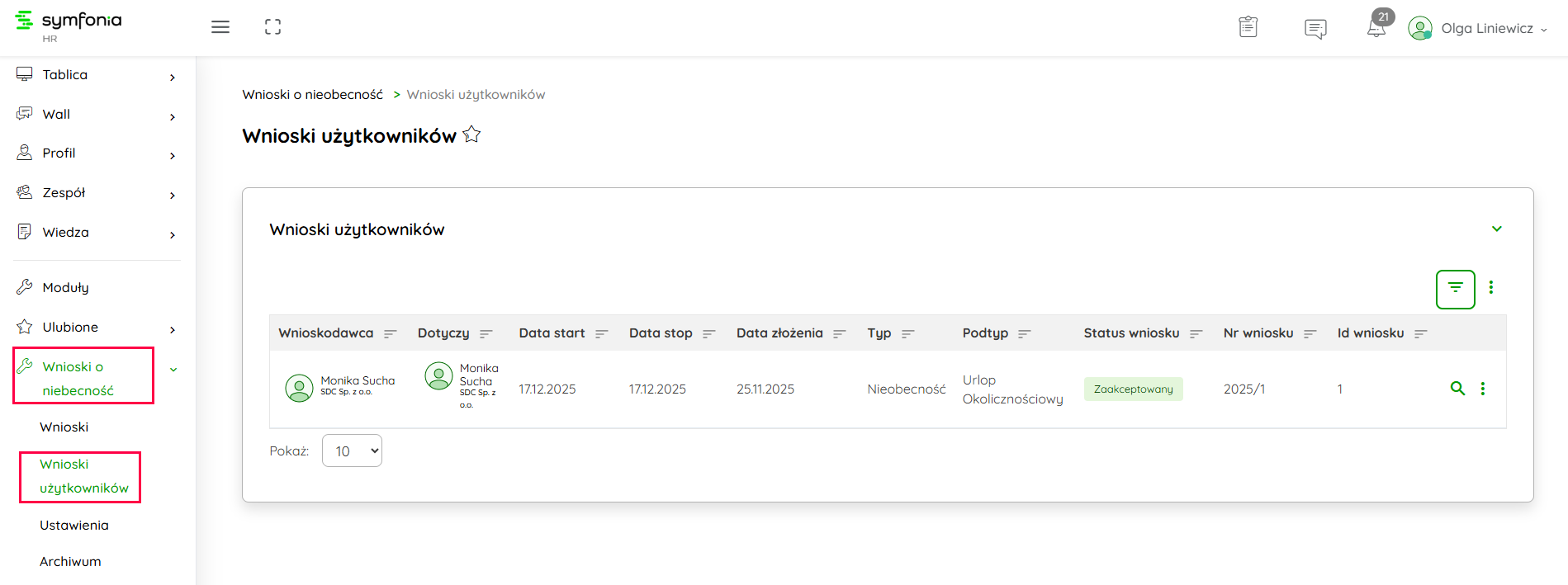Select Ustawienia in the sidebar submenu

click(74, 525)
